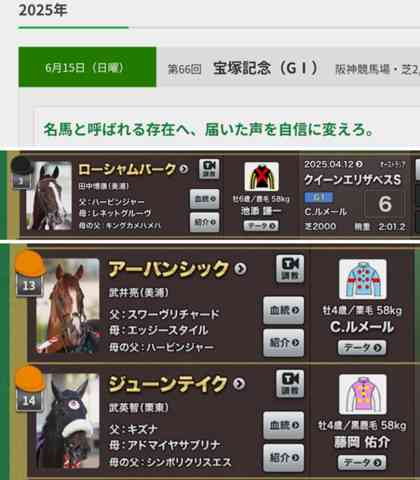Open データ button under C.ルメール
The width and height of the screenshot is (420, 480).
pos(362,348)
